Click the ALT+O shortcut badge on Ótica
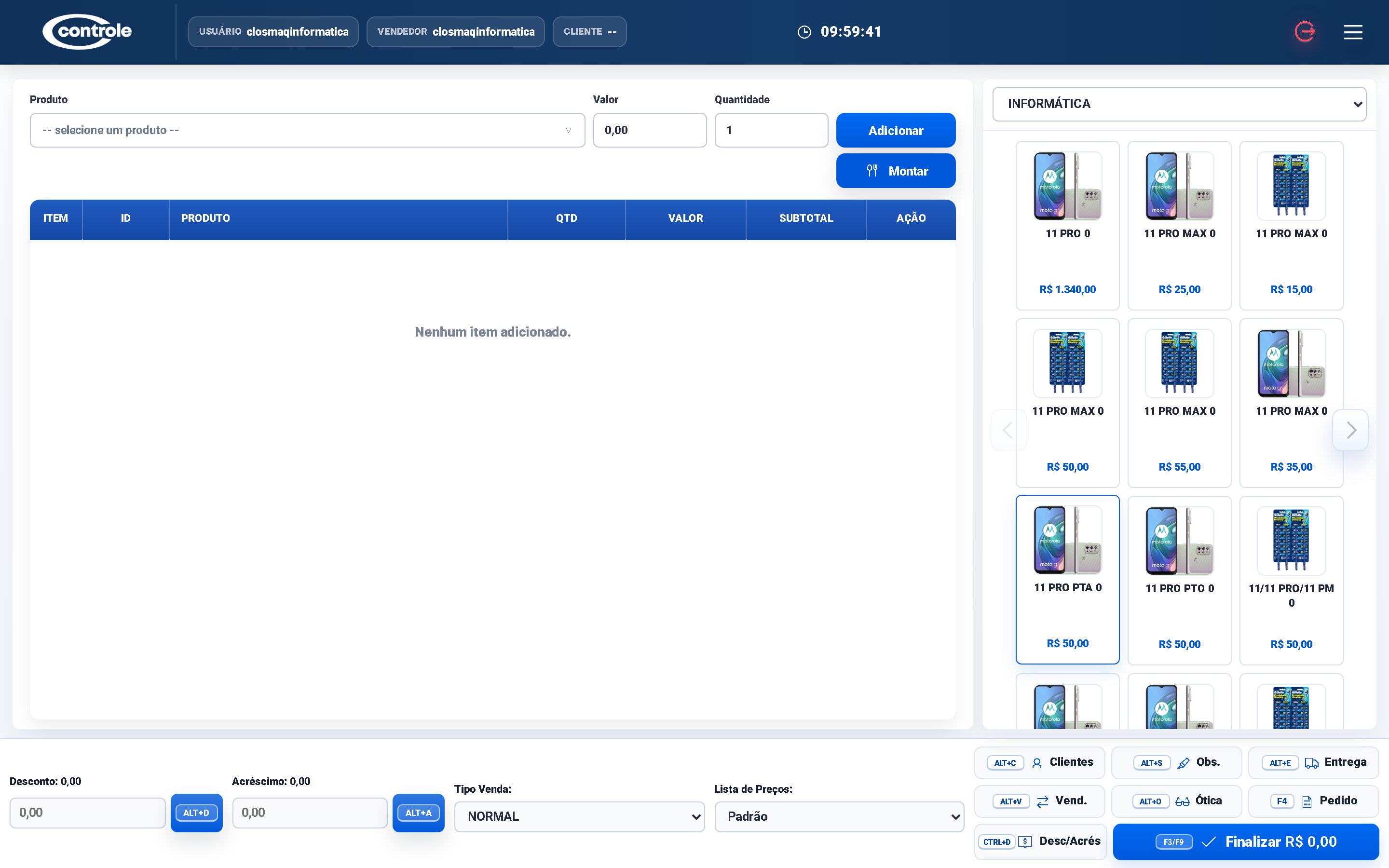This screenshot has height=868, width=1389. (1150, 801)
